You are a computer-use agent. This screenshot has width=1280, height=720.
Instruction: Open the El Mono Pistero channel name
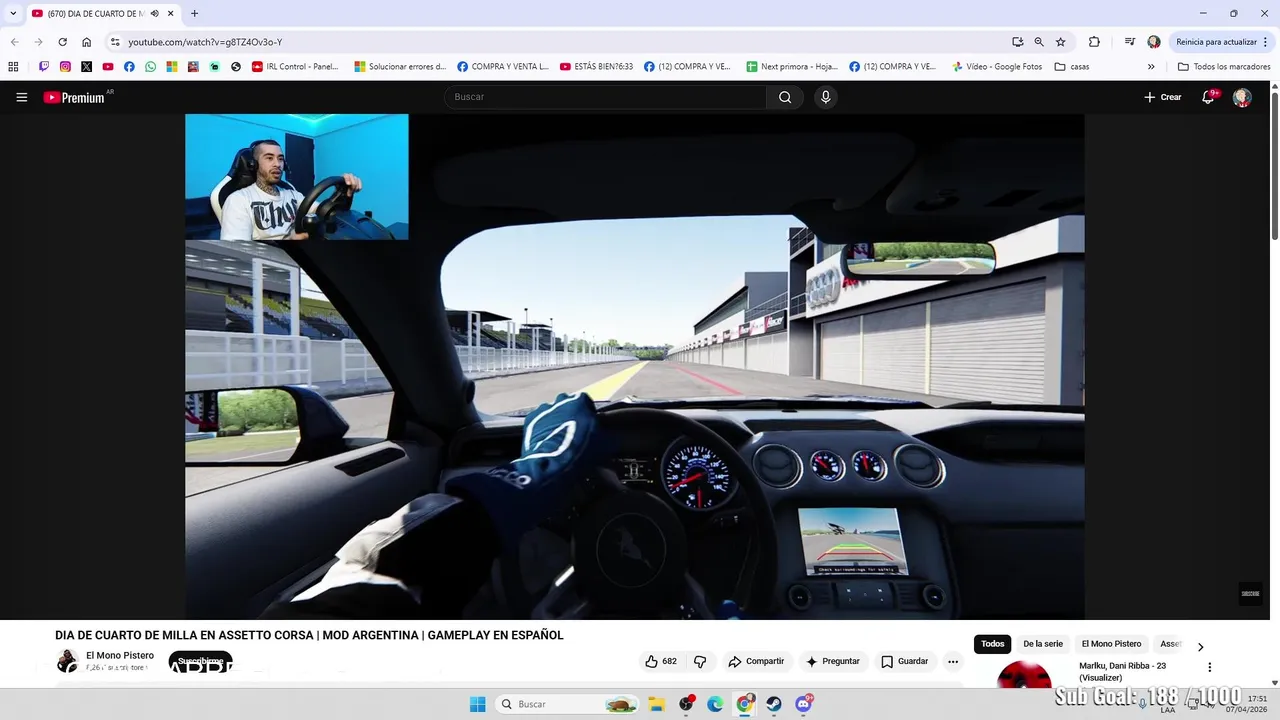point(120,656)
